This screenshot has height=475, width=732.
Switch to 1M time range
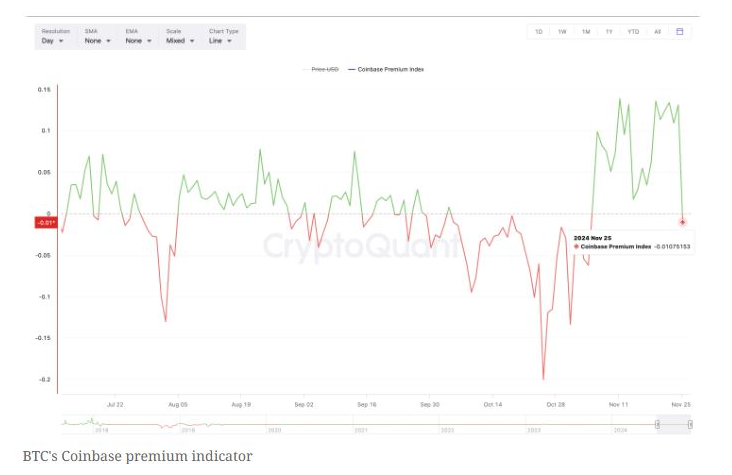(x=586, y=32)
